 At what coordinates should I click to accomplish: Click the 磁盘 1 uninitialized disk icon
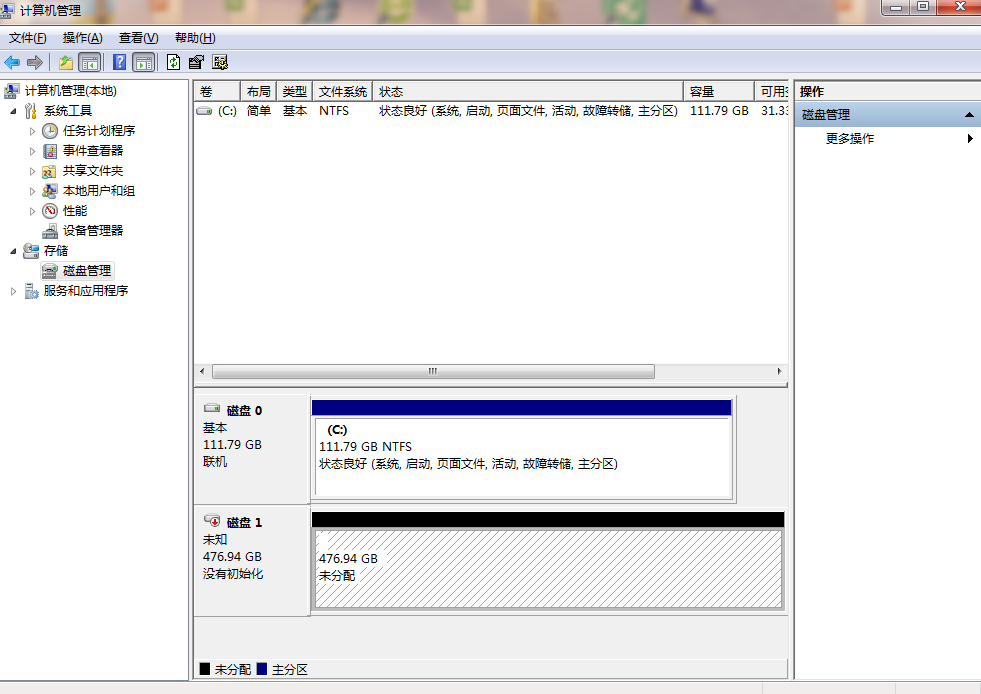pos(212,520)
